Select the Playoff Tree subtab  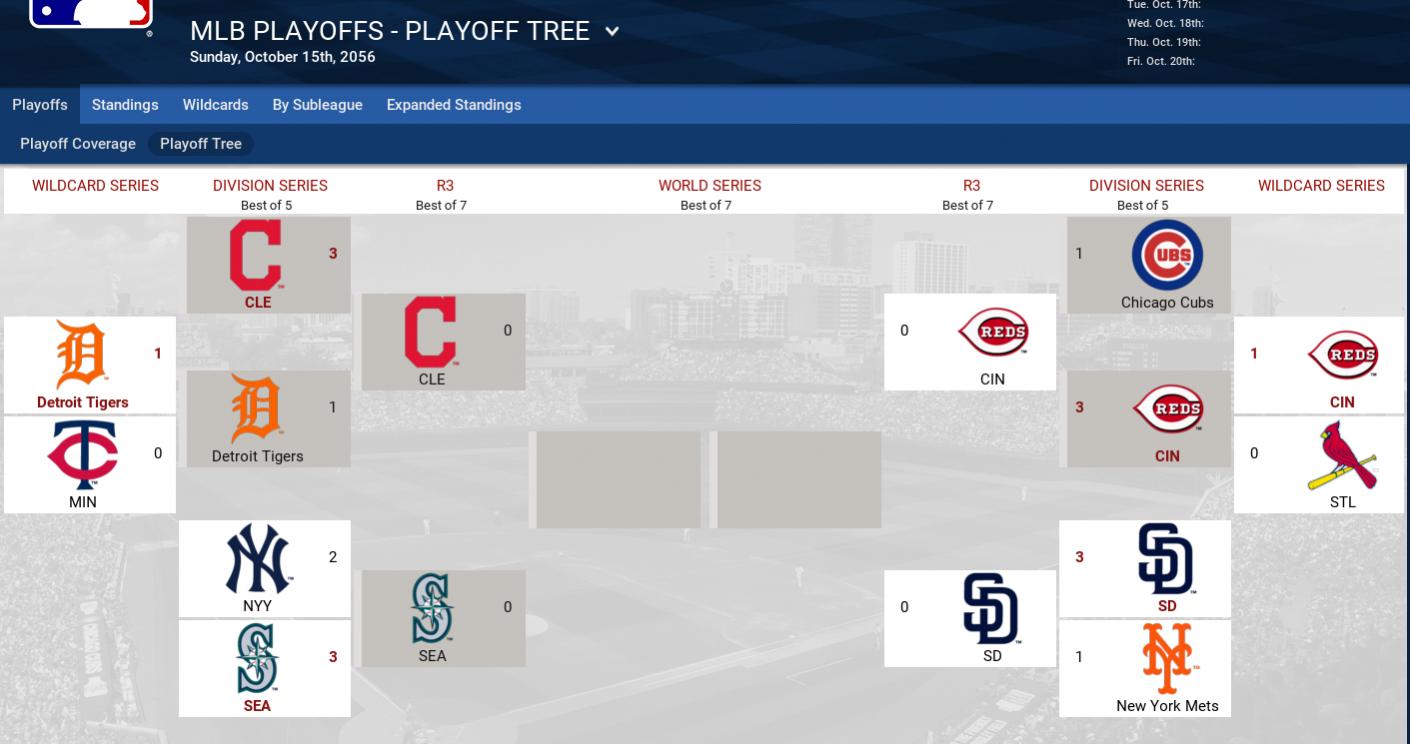coord(200,144)
